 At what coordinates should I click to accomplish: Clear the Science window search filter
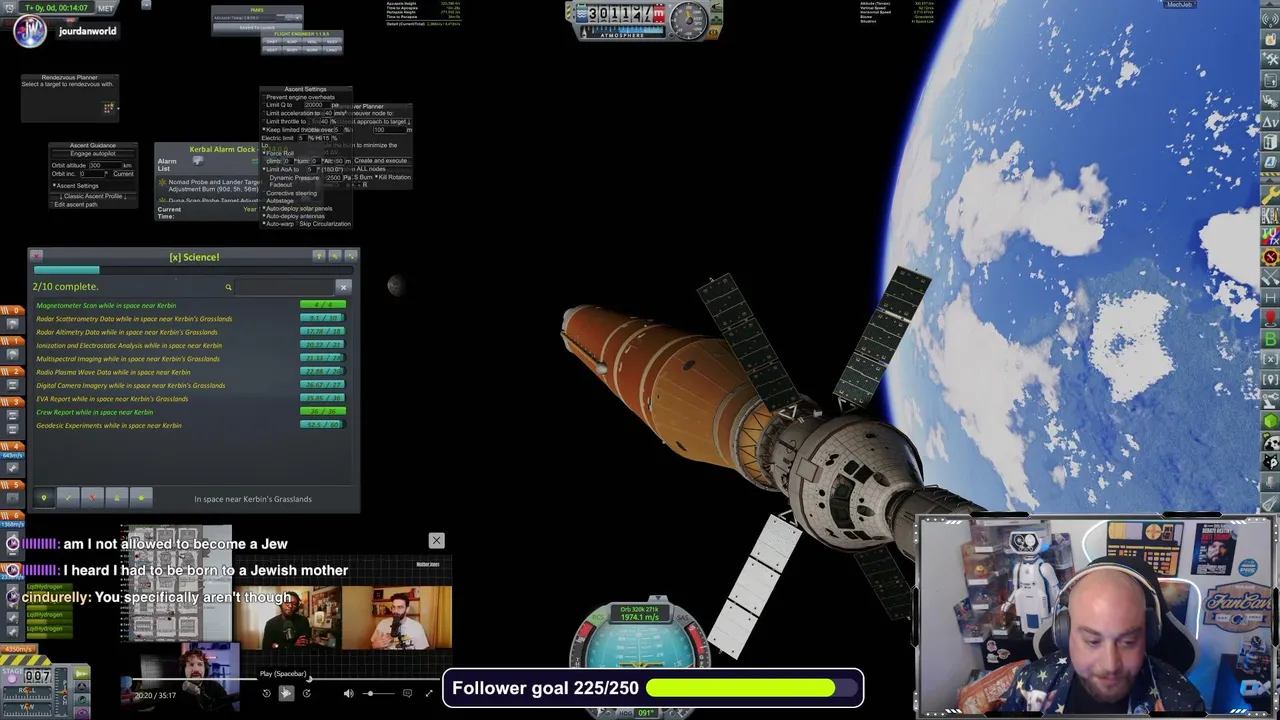tap(343, 287)
